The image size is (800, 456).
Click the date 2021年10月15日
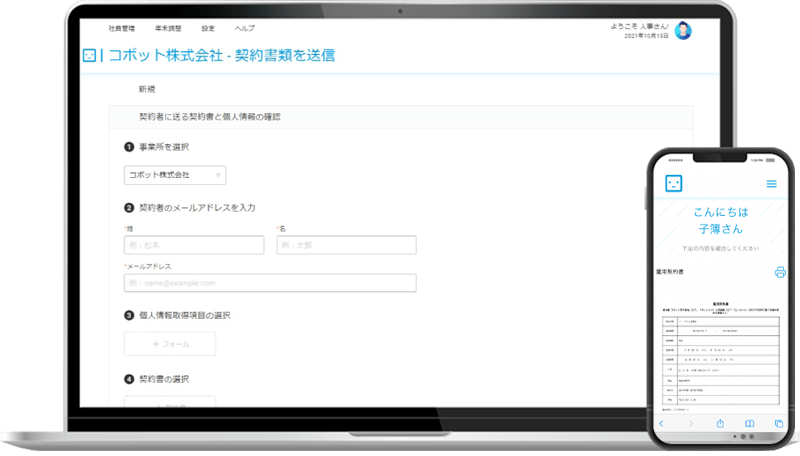(646, 36)
